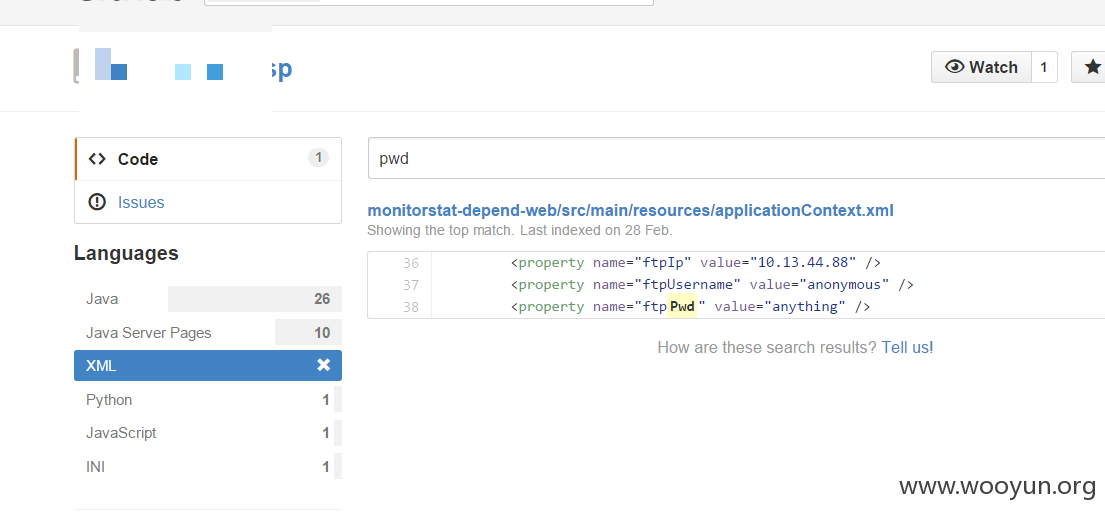The height and width of the screenshot is (515, 1105).
Task: Click line number 38 in code result
Action: 410,306
